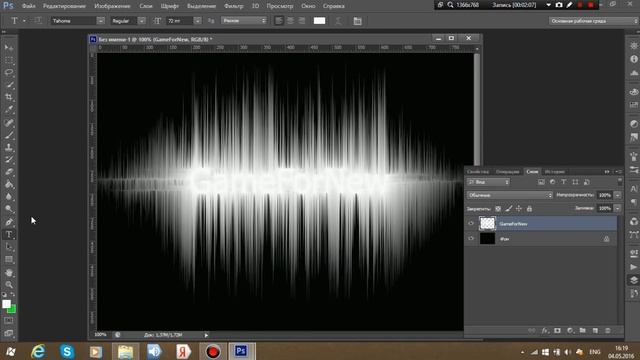640x360 pixels.
Task: Add a layer mask
Action: 558,331
